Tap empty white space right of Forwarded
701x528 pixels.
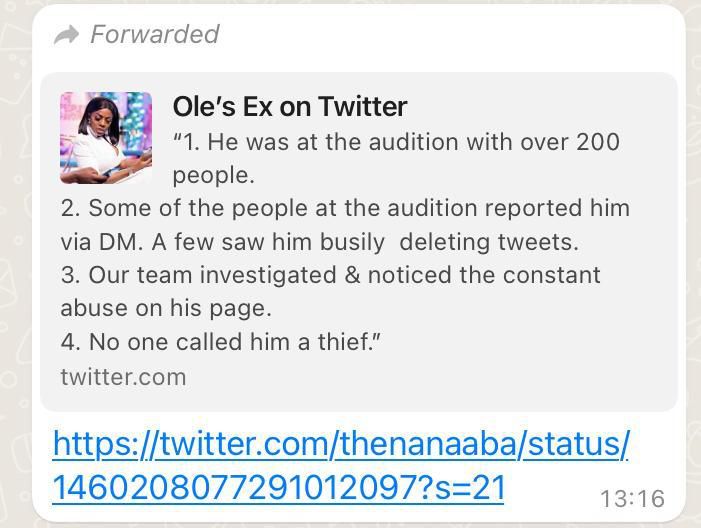[x=450, y=34]
